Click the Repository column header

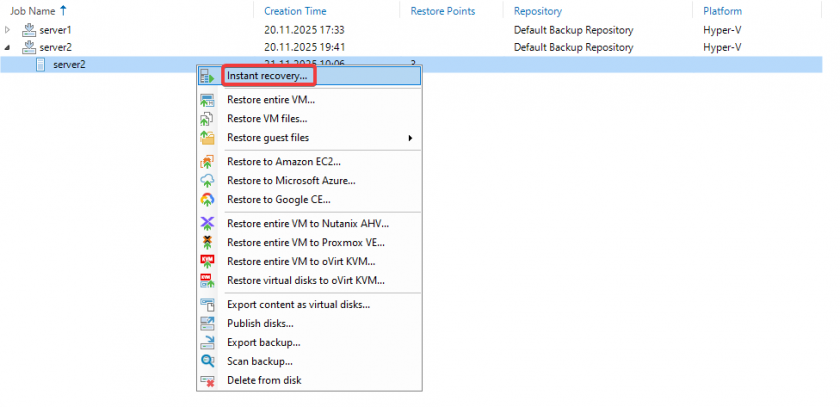537,11
